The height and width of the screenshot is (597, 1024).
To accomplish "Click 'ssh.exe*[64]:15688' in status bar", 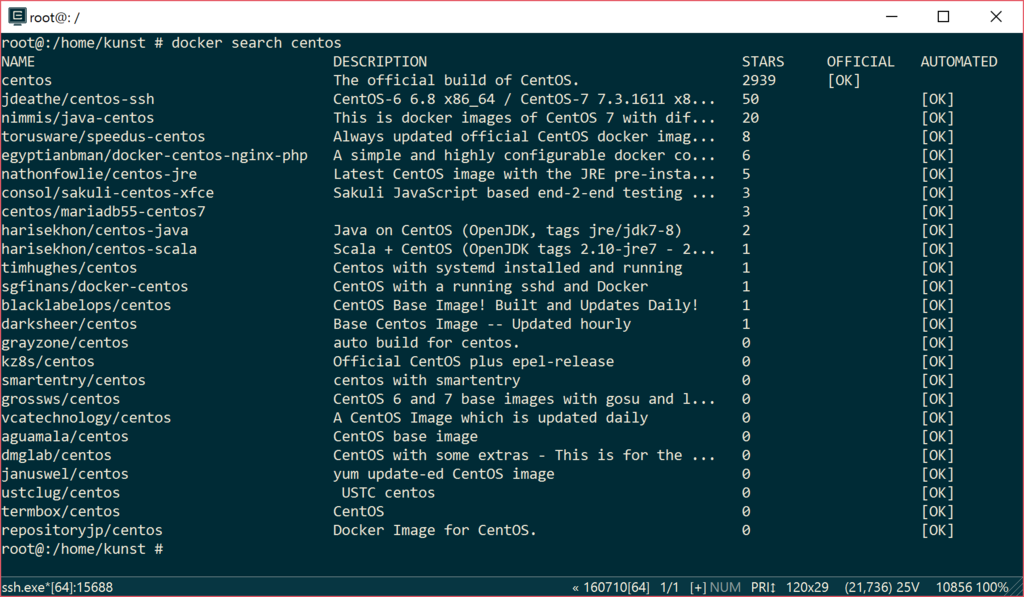I will (x=57, y=587).
